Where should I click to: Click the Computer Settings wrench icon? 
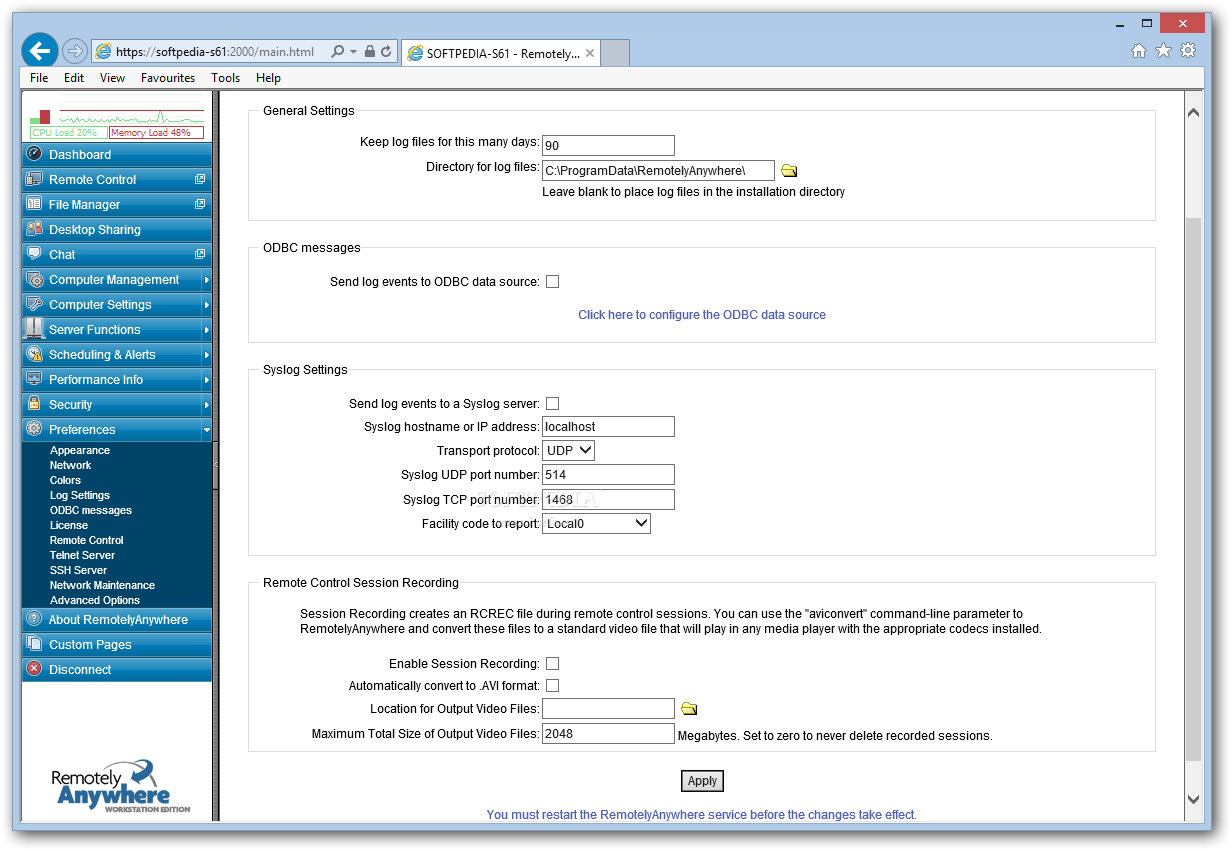point(34,304)
